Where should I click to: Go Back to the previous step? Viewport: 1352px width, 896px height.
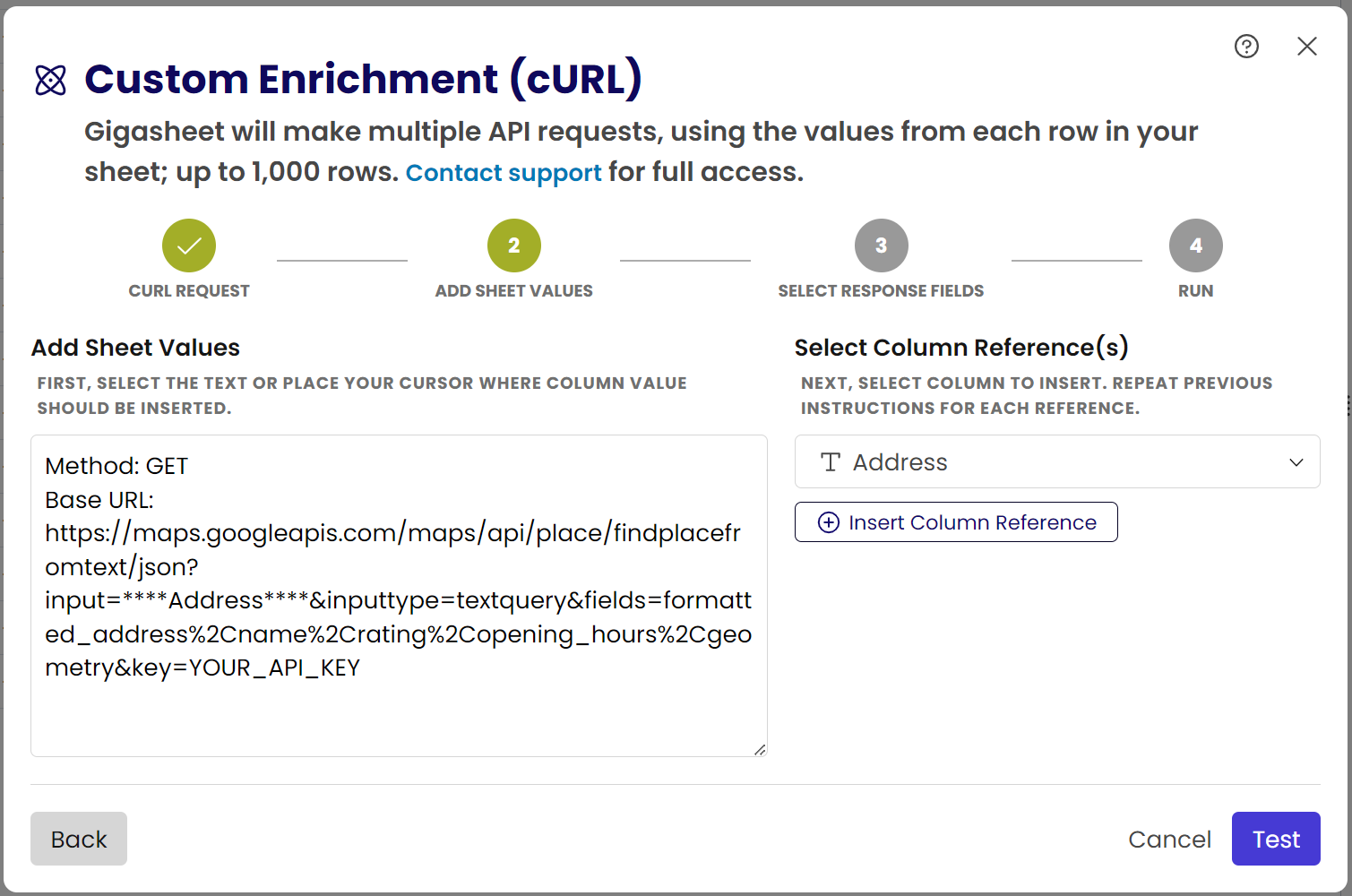79,840
